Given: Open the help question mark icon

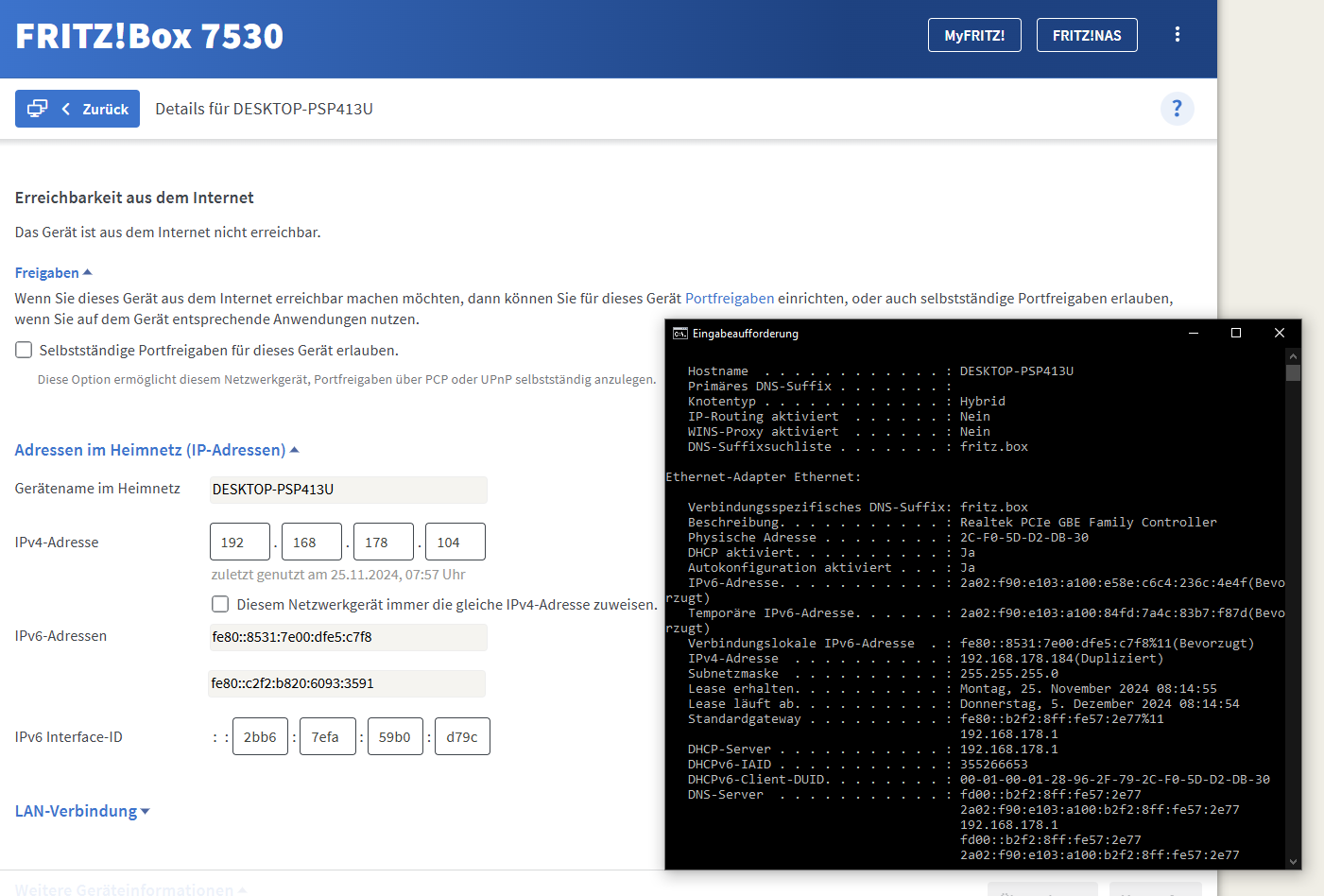Looking at the screenshot, I should tap(1177, 109).
